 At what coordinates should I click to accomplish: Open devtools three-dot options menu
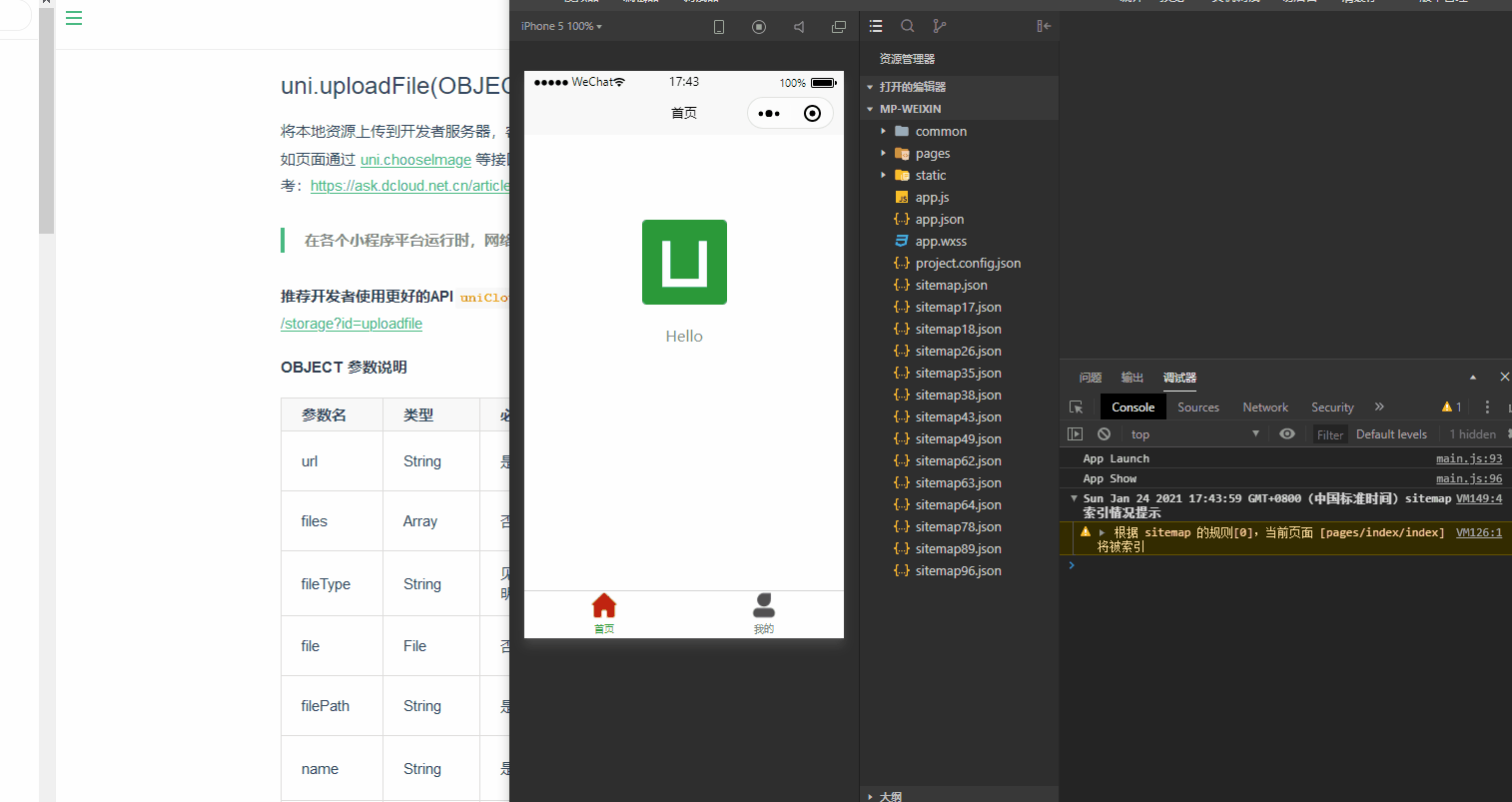tap(1487, 406)
